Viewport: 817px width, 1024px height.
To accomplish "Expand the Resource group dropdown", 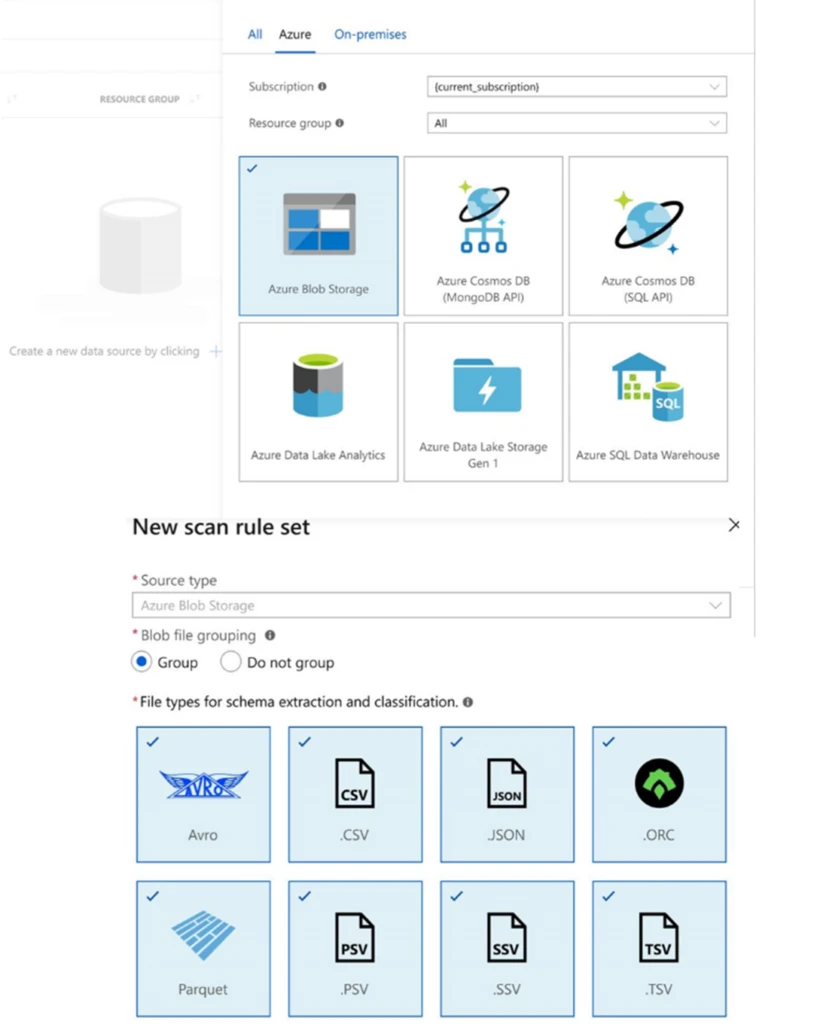I will click(576, 123).
